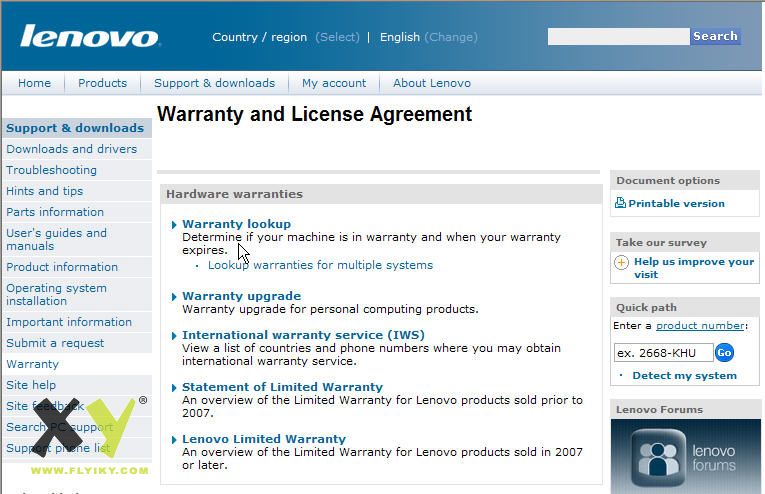Open the Products menu
Viewport: 765px width, 494px height.
(102, 83)
